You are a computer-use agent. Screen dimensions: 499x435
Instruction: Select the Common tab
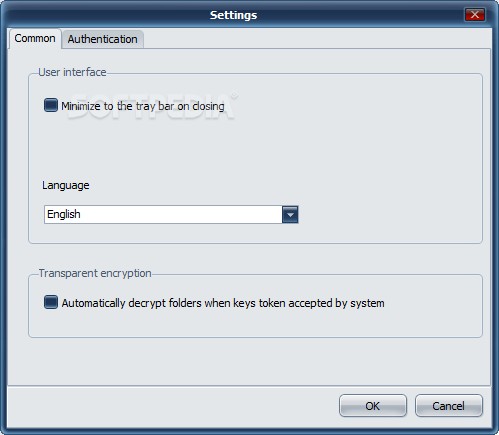(35, 38)
